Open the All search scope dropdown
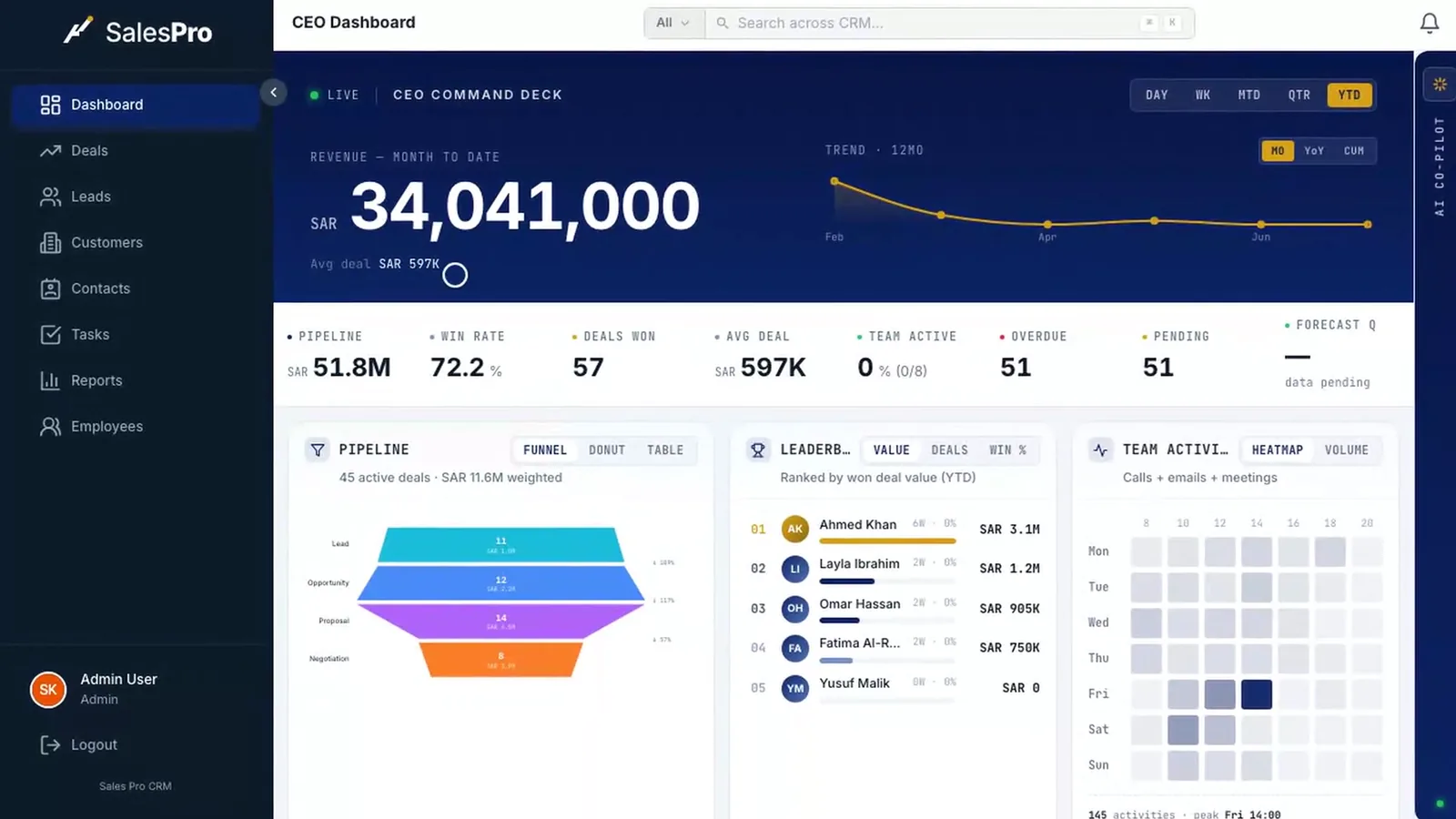 pyautogui.click(x=673, y=23)
